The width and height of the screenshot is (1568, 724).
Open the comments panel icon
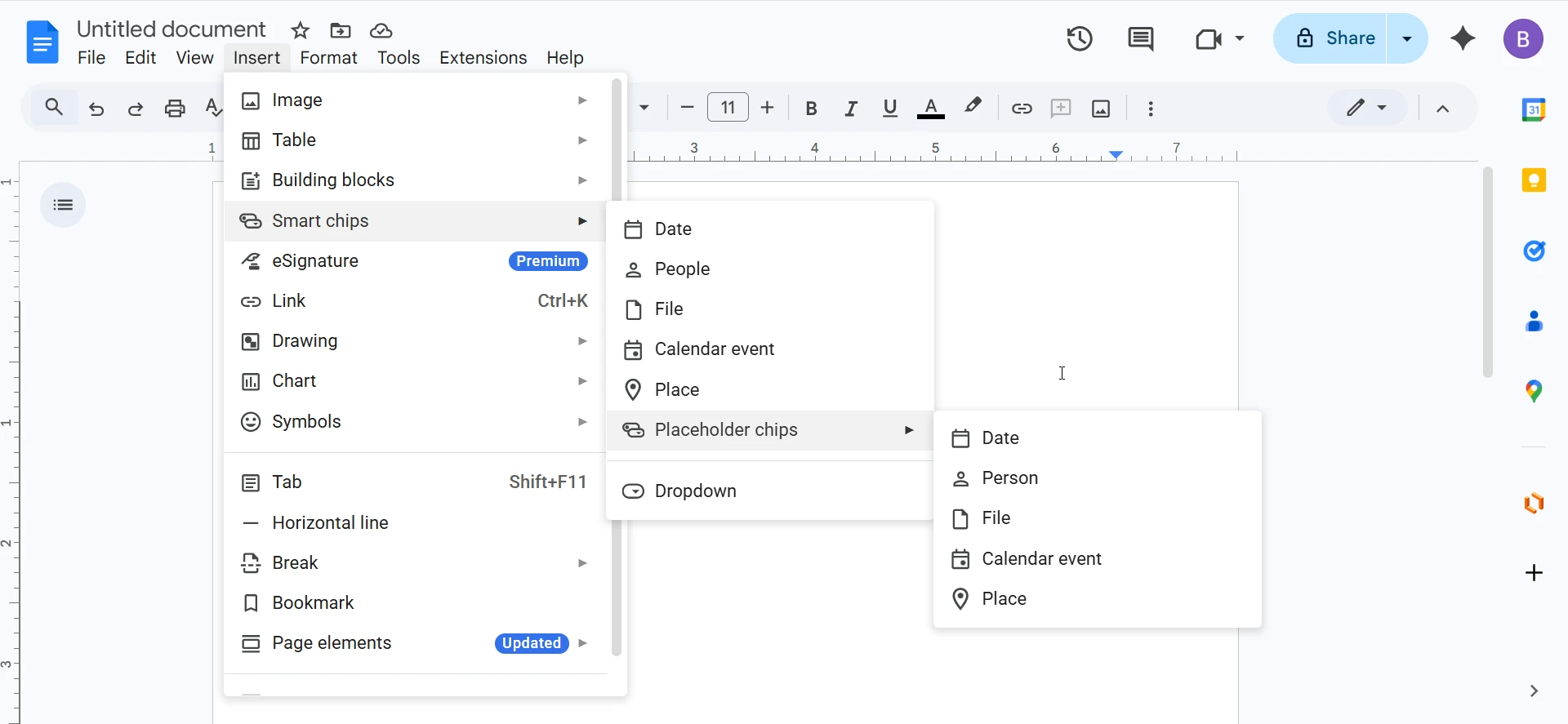click(1140, 38)
